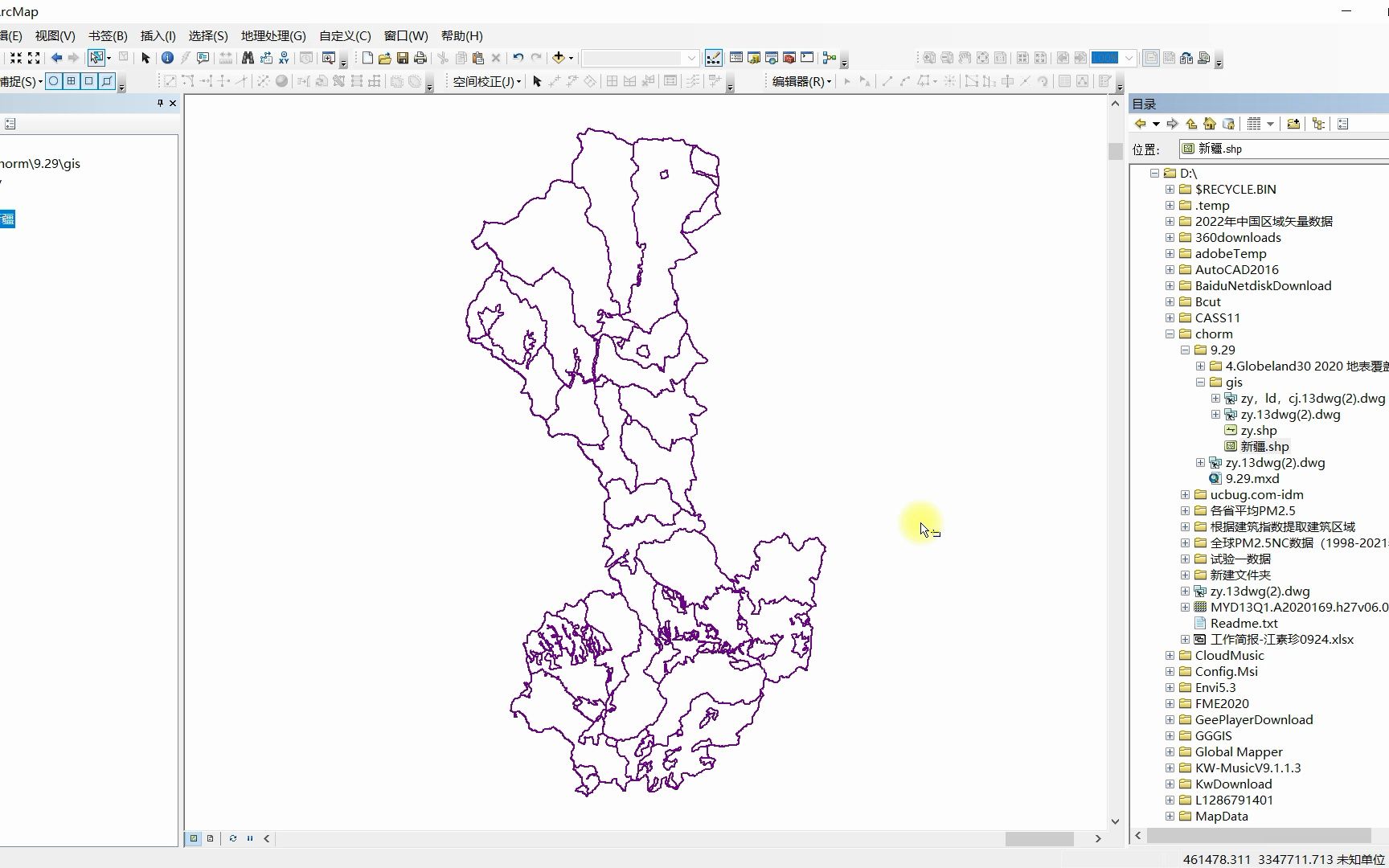The width and height of the screenshot is (1389, 868).
Task: Switch to Layout View at bottom of map
Action: 210,838
